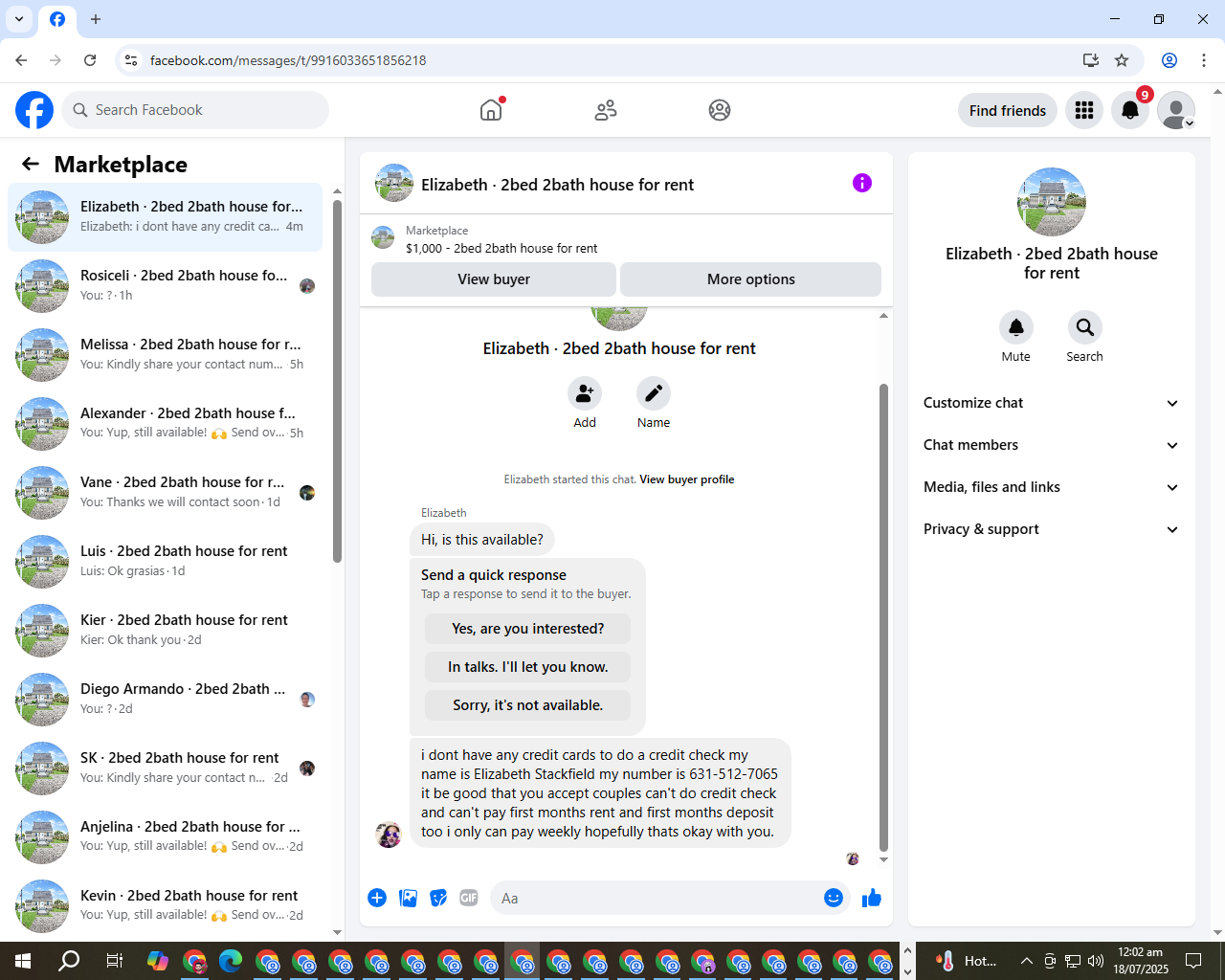
Task: Click the chat messages scrollbar
Action: tap(883, 617)
